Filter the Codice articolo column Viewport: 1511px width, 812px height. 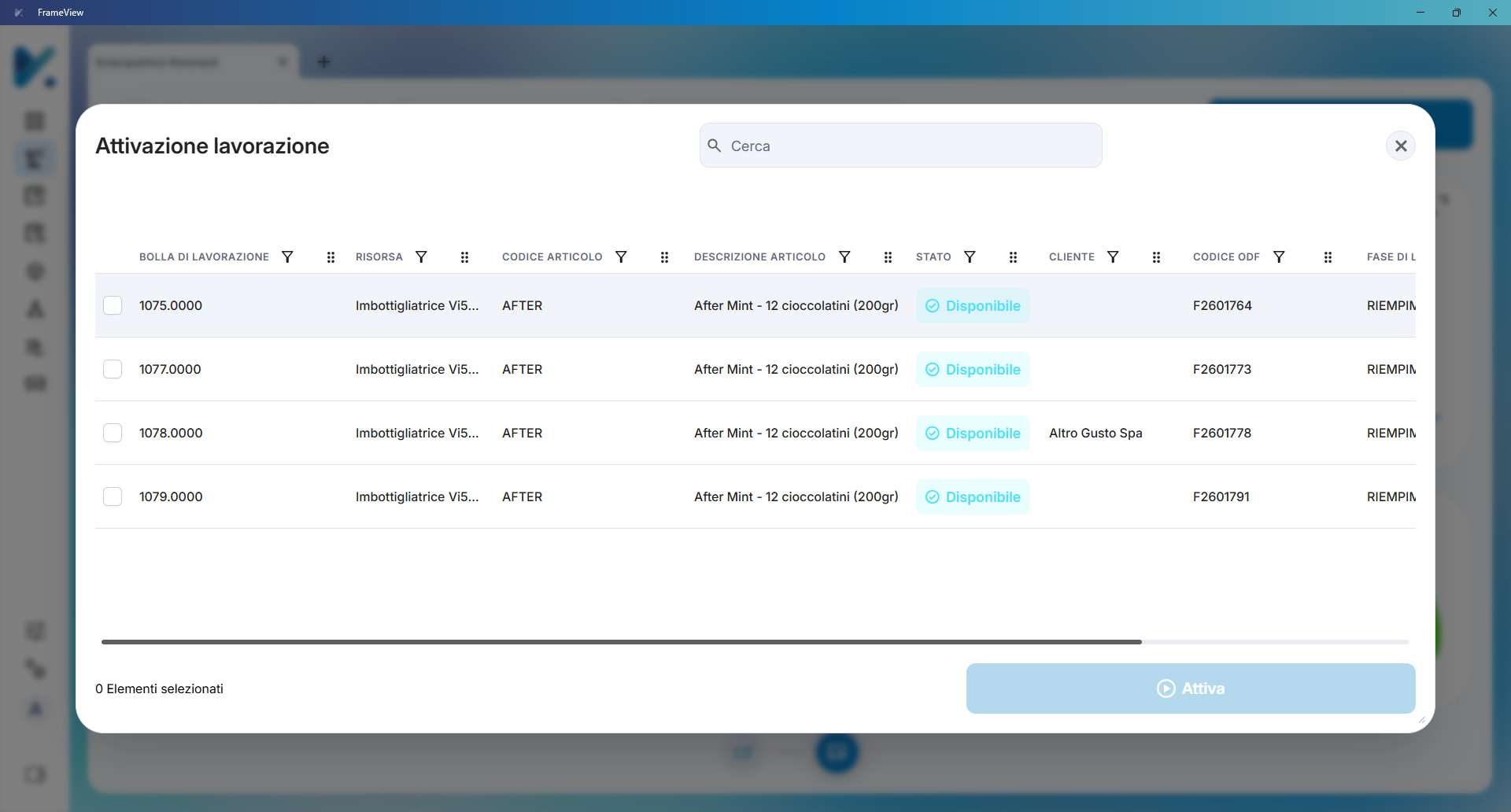click(x=621, y=257)
